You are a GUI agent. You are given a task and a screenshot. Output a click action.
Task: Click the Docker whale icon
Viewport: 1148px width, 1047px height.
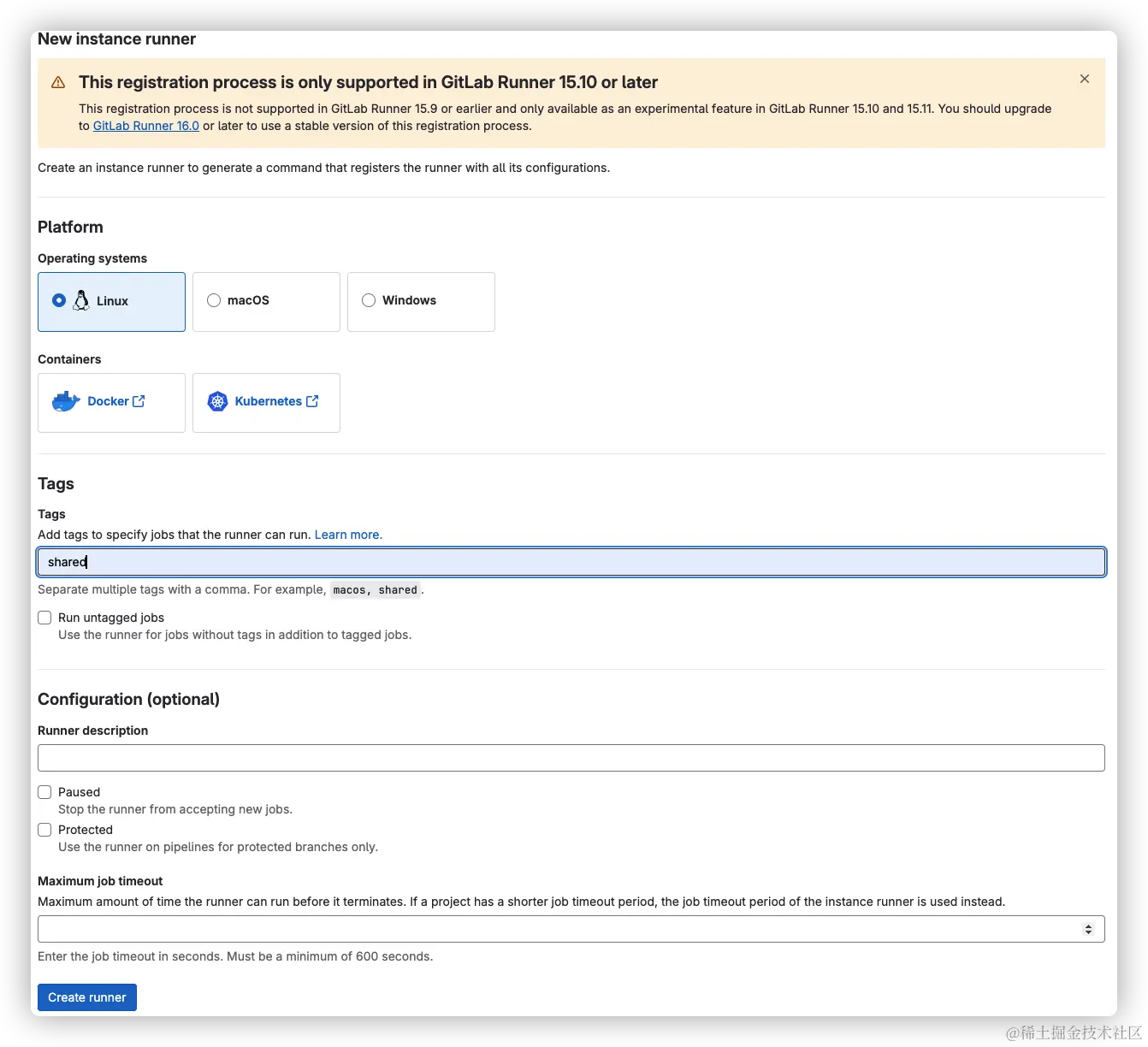tap(66, 401)
